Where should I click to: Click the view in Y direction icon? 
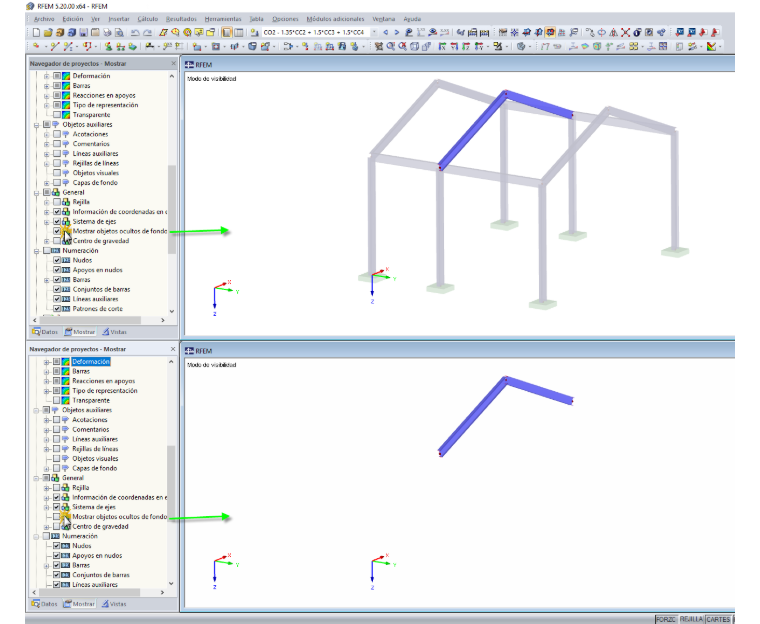point(454,47)
